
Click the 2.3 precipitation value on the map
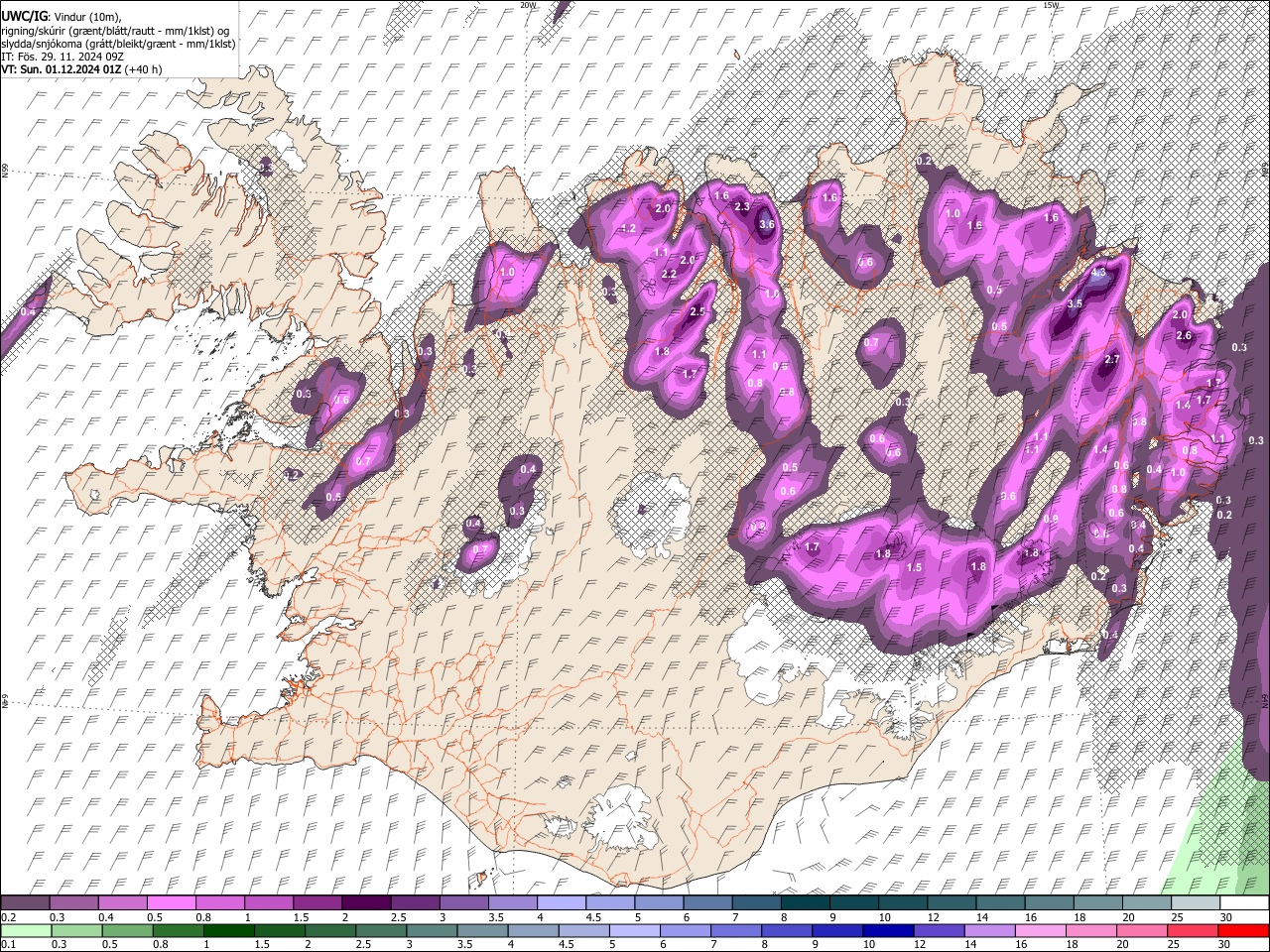pyautogui.click(x=743, y=206)
